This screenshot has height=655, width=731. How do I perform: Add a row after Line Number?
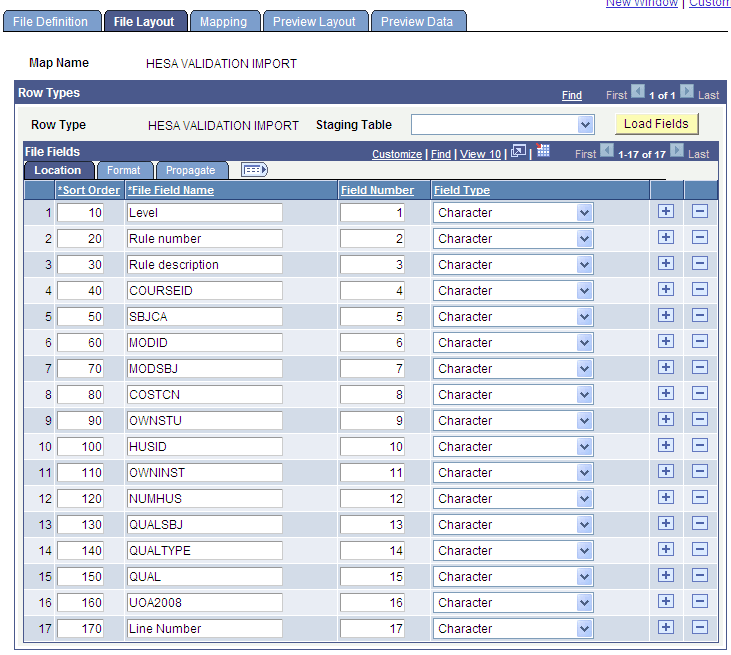pos(666,627)
